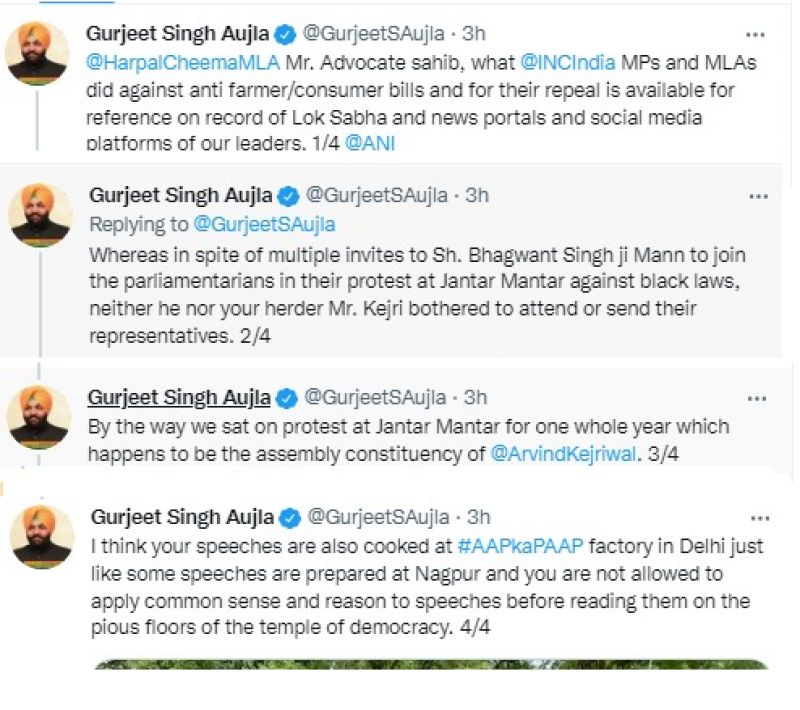
Task: Click the verified badge on the 3/4 tweet
Action: pos(287,398)
